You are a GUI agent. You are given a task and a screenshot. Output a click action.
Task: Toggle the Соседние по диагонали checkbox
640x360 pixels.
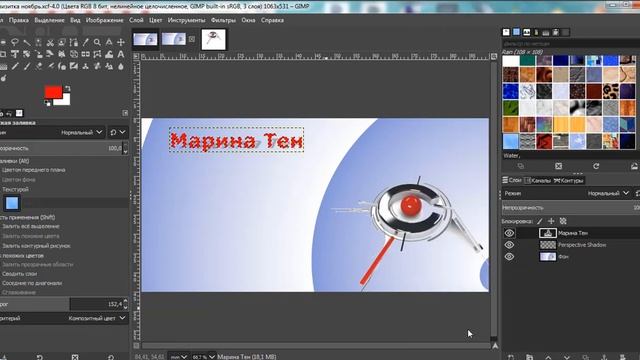32,283
